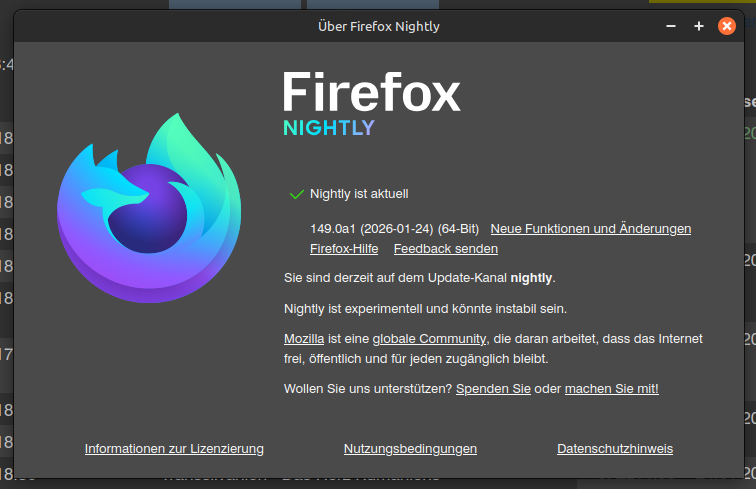Click the update channel text 'nightly'
Viewport: 756px width, 489px height.
531,278
